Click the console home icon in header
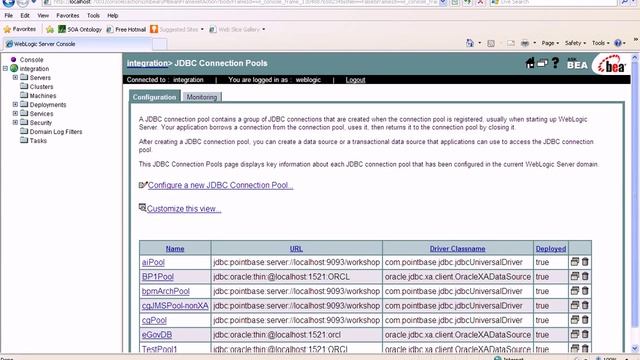Screen dimensions: 640x360 [x=530, y=63]
